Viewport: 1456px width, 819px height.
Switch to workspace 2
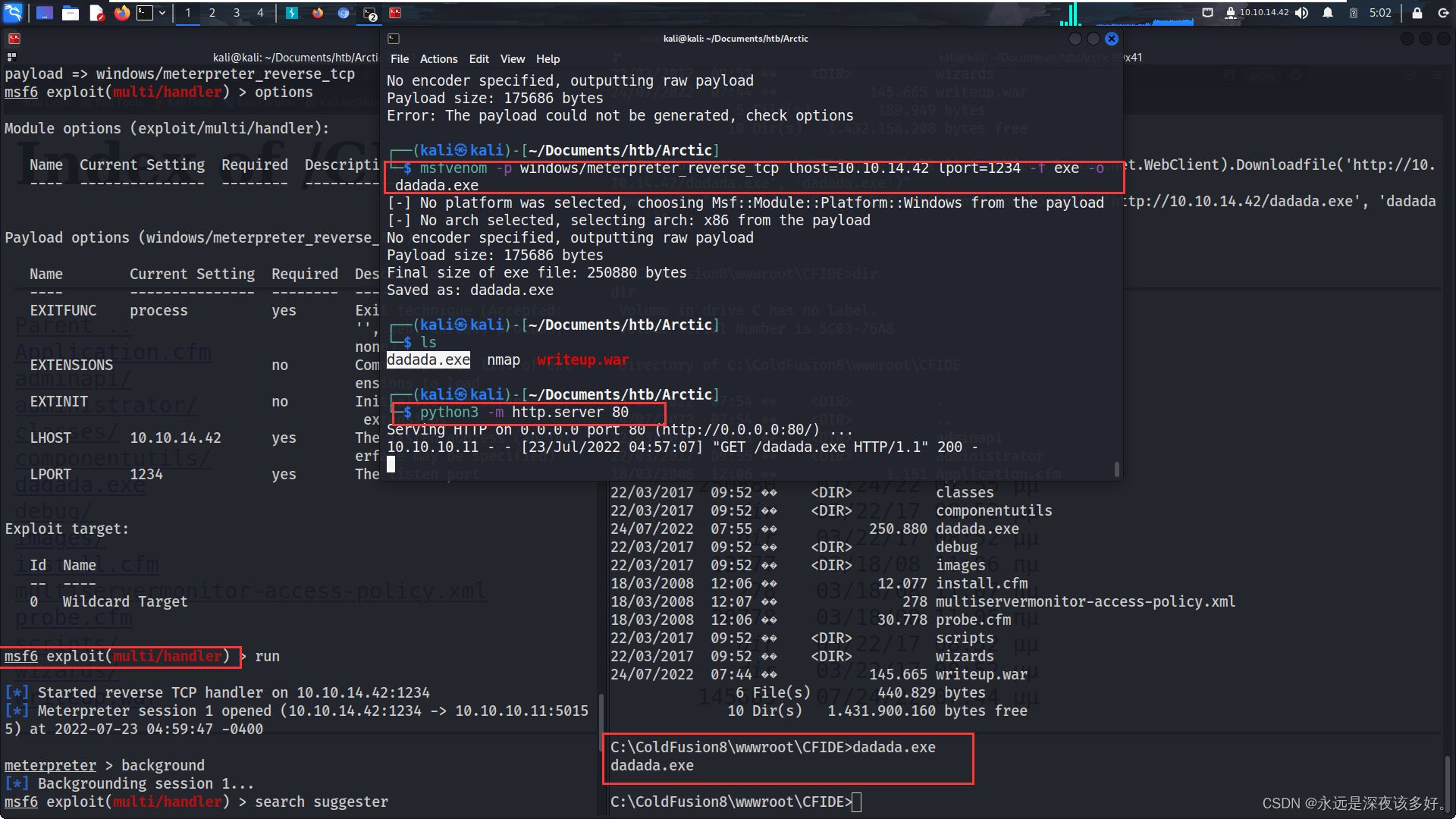[x=212, y=13]
